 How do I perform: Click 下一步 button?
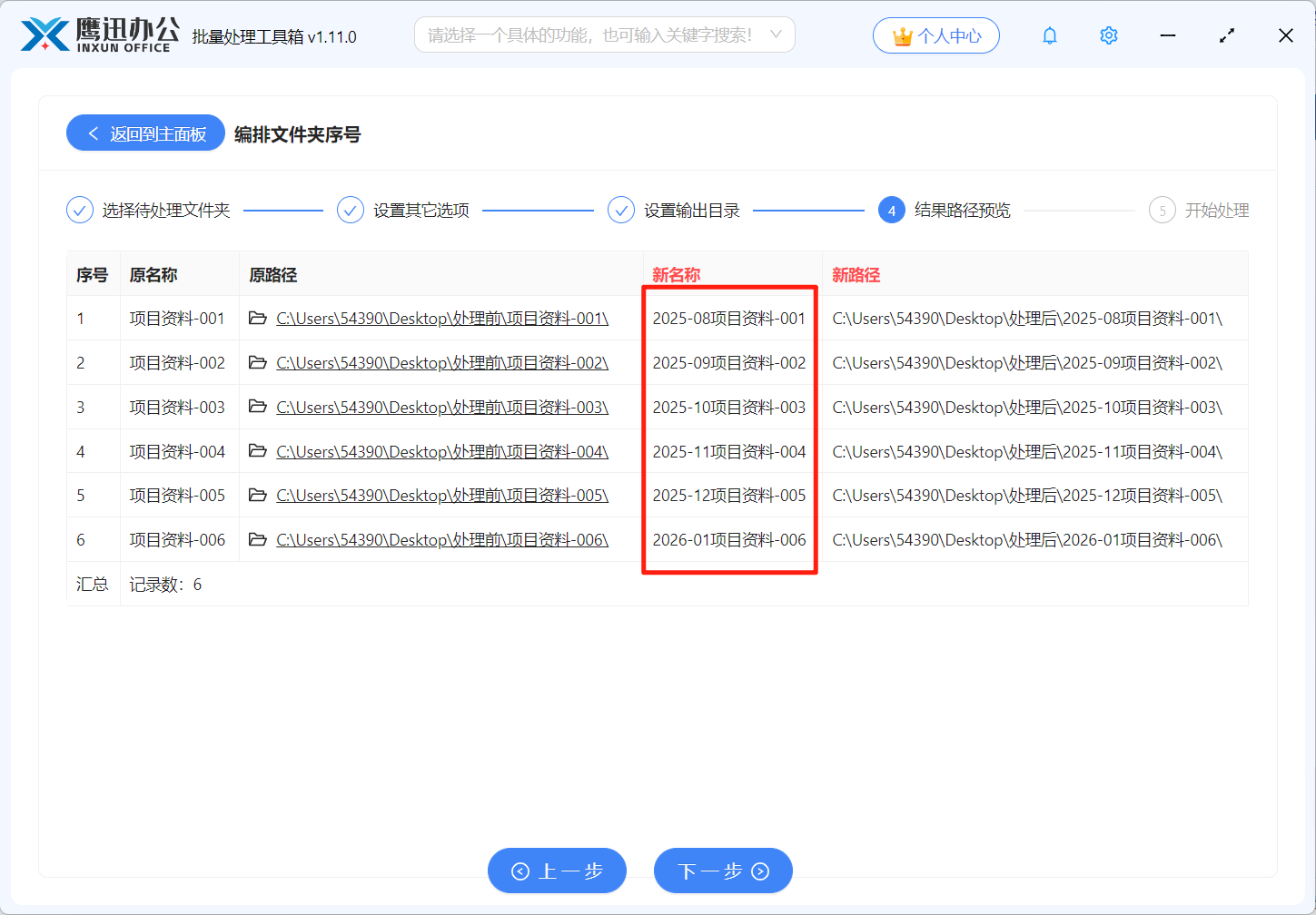pyautogui.click(x=723, y=871)
